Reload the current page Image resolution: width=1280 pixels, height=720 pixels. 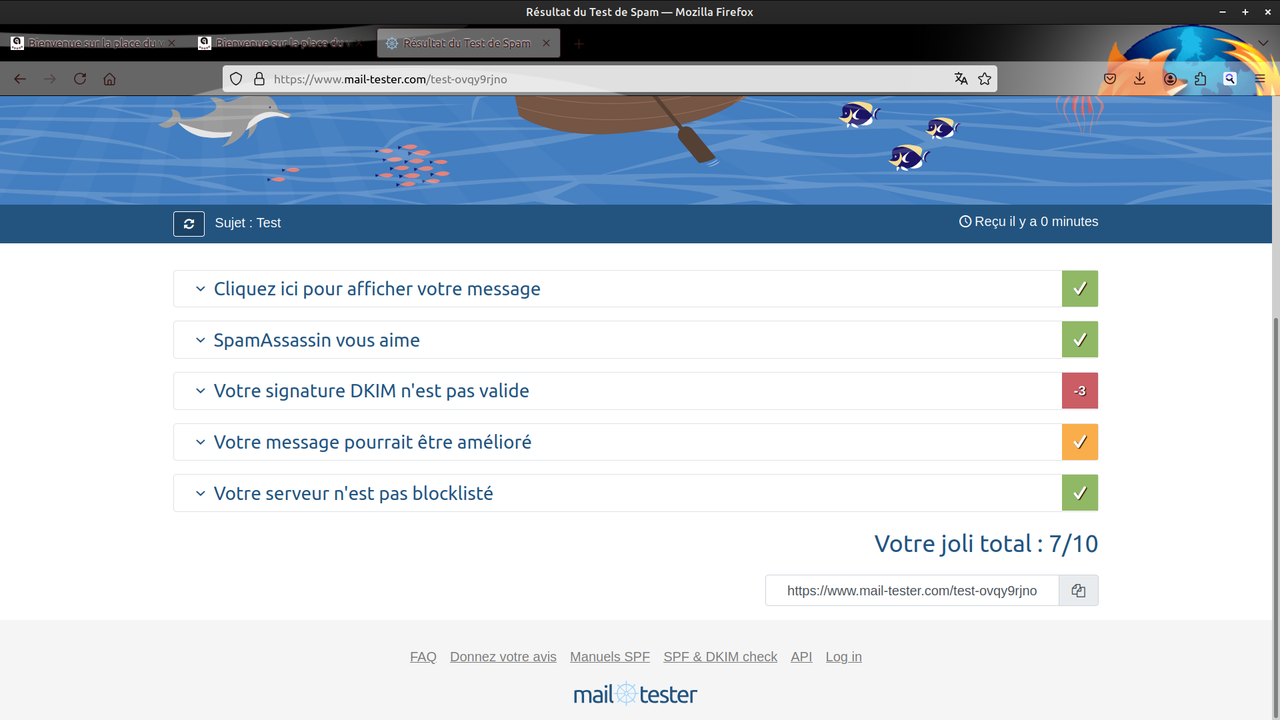click(x=80, y=79)
